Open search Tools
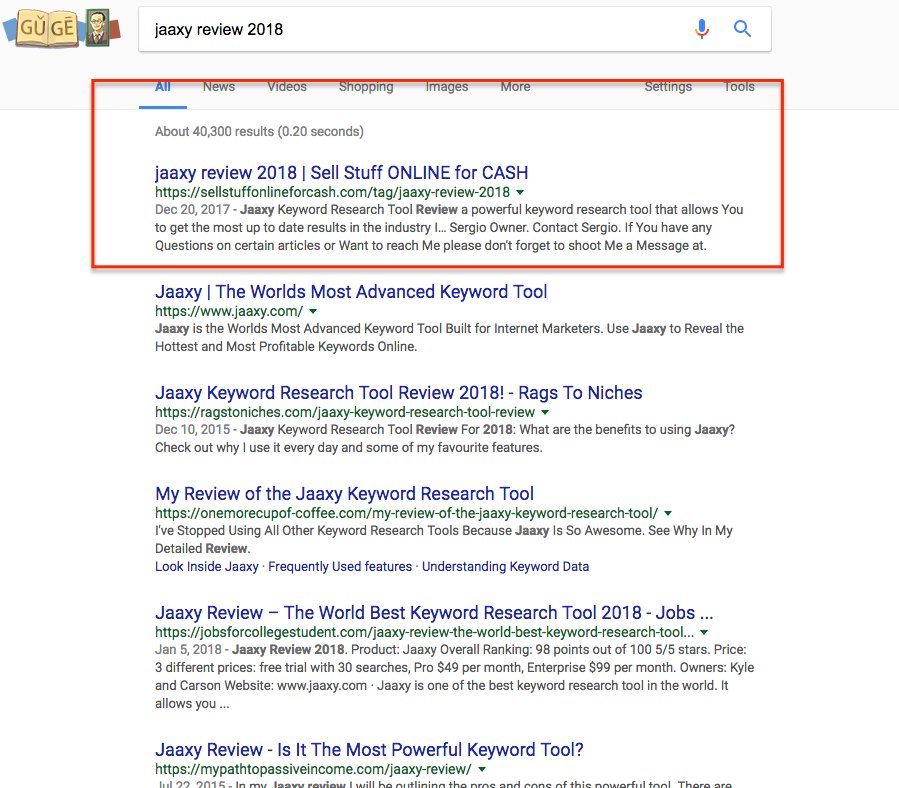The image size is (899, 788). (739, 87)
